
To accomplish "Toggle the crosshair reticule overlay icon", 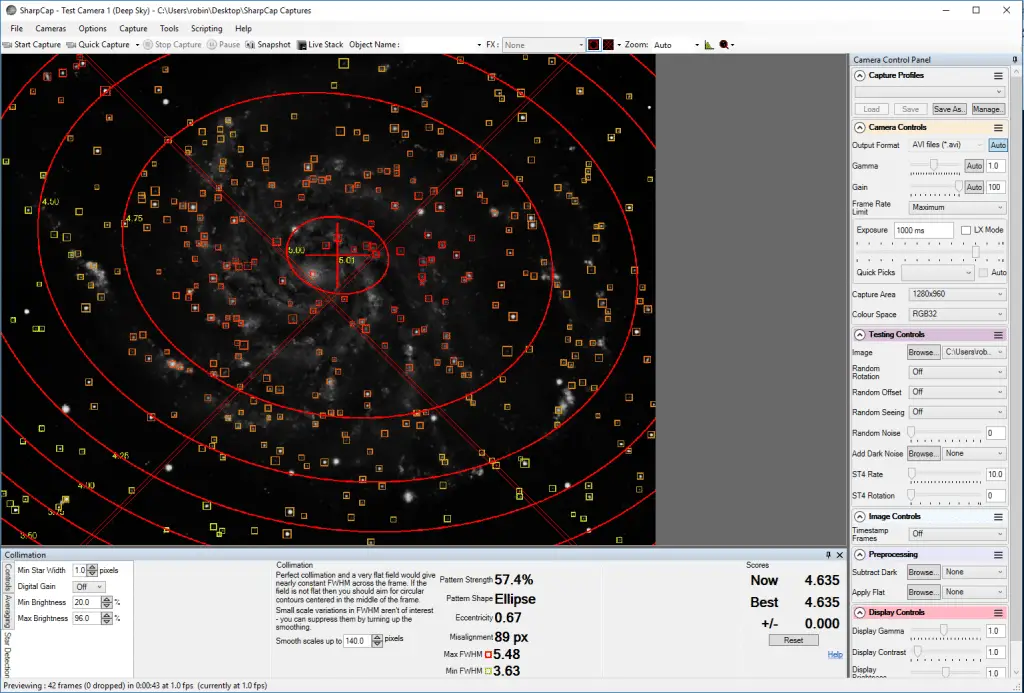I will (609, 44).
